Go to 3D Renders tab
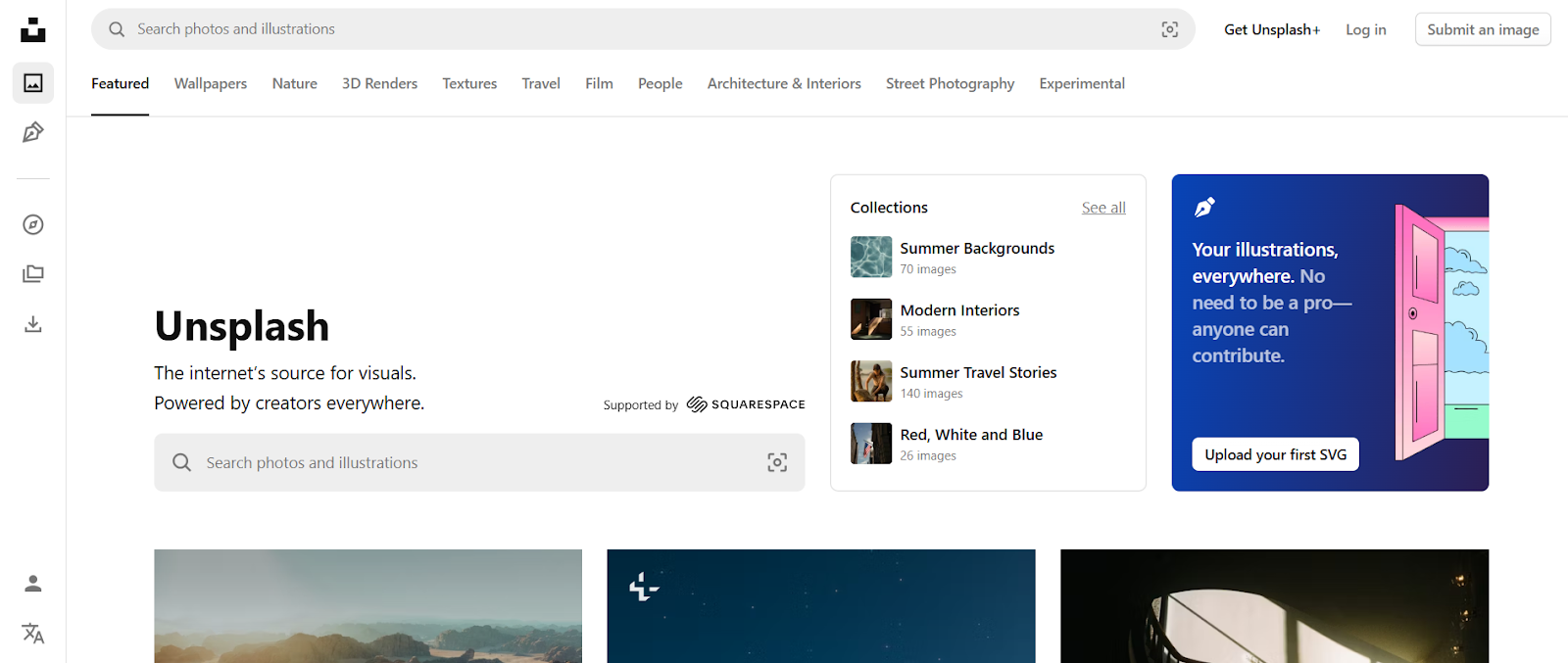1568x663 pixels. 379,83
